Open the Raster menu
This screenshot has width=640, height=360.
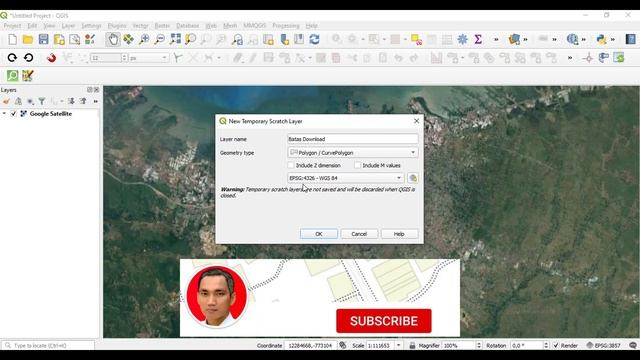coord(162,26)
